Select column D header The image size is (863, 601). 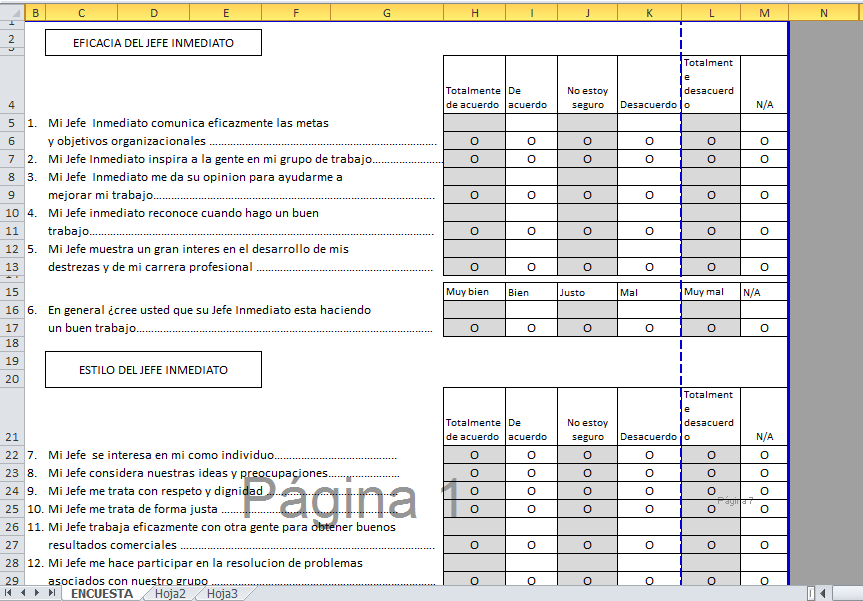154,13
